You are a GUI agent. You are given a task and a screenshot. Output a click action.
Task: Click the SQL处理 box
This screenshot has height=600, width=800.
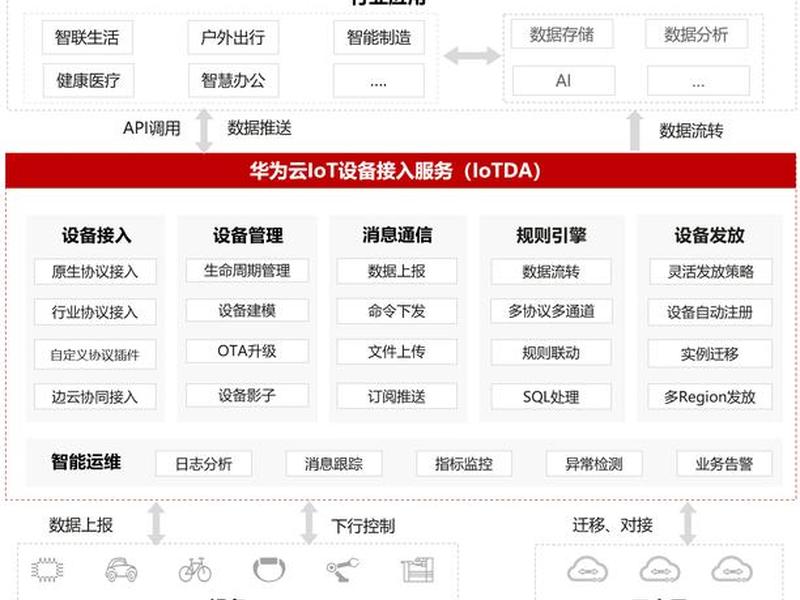pyautogui.click(x=551, y=397)
